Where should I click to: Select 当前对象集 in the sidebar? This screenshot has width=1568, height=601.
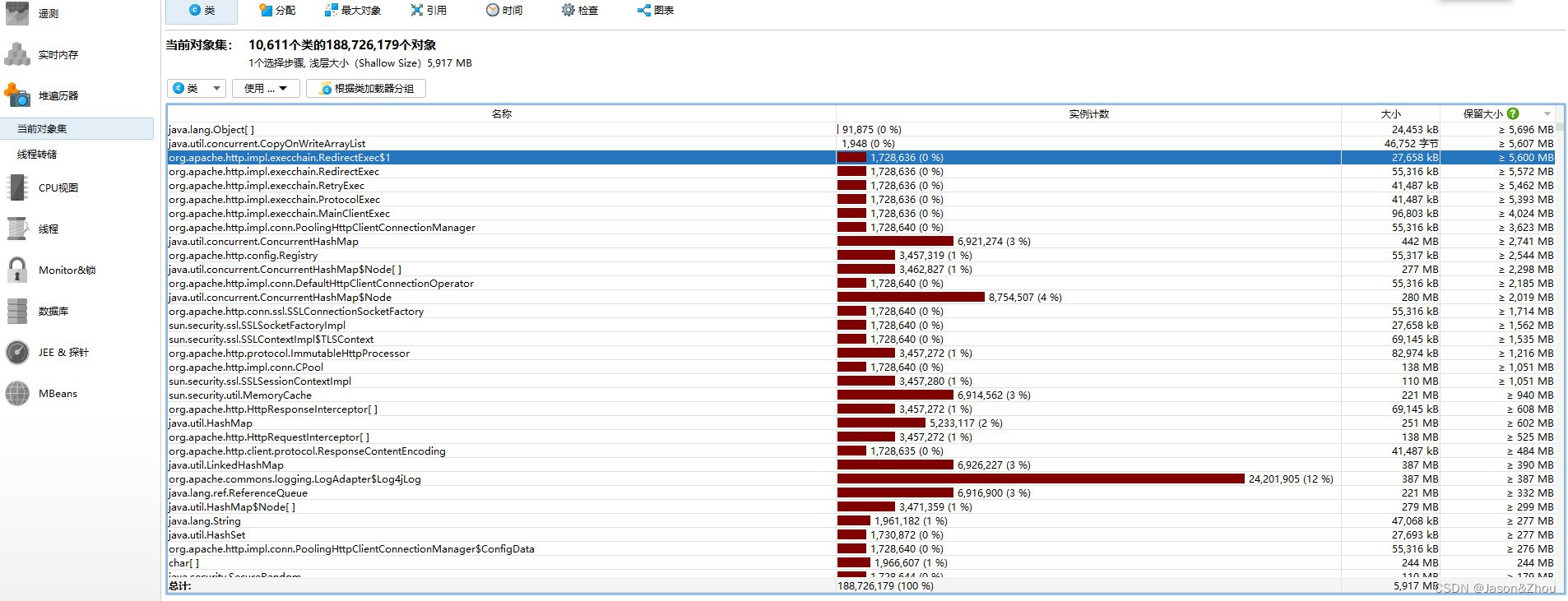click(77, 128)
